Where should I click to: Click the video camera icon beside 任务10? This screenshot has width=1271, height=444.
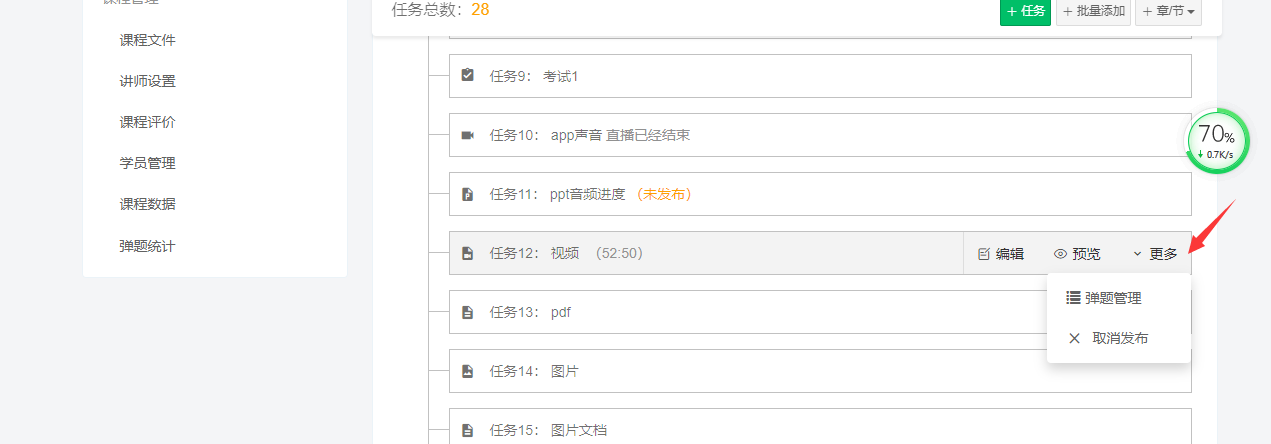[467, 135]
